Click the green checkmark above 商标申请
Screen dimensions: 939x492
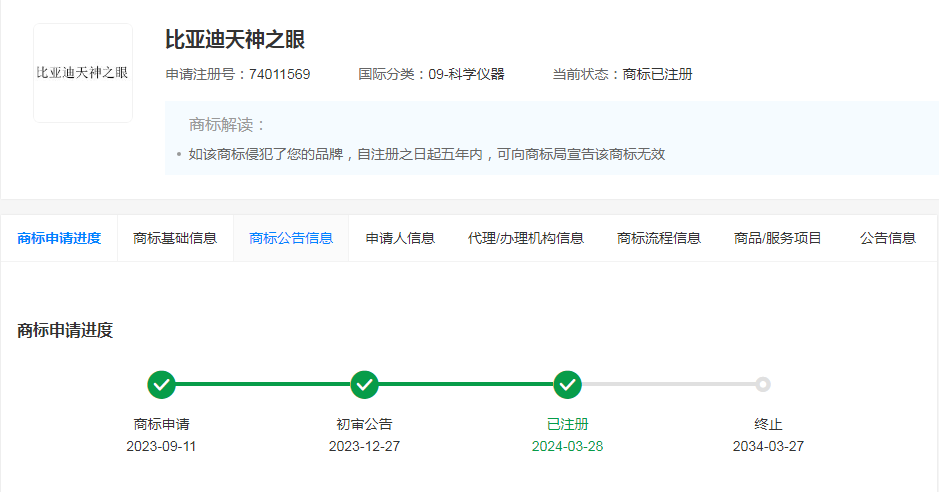162,384
